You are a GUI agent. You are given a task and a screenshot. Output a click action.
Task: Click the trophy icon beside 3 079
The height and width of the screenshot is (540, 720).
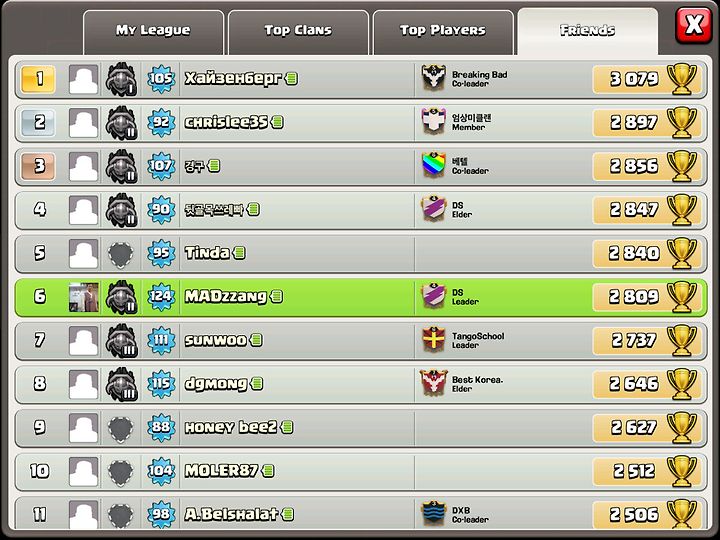pos(681,79)
